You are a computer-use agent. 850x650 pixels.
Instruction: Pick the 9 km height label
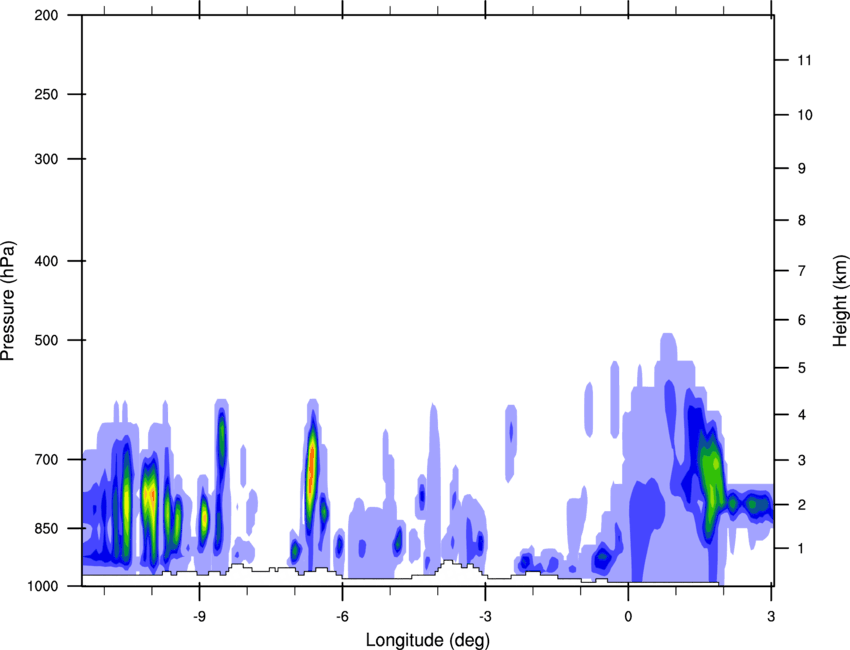pos(802,169)
